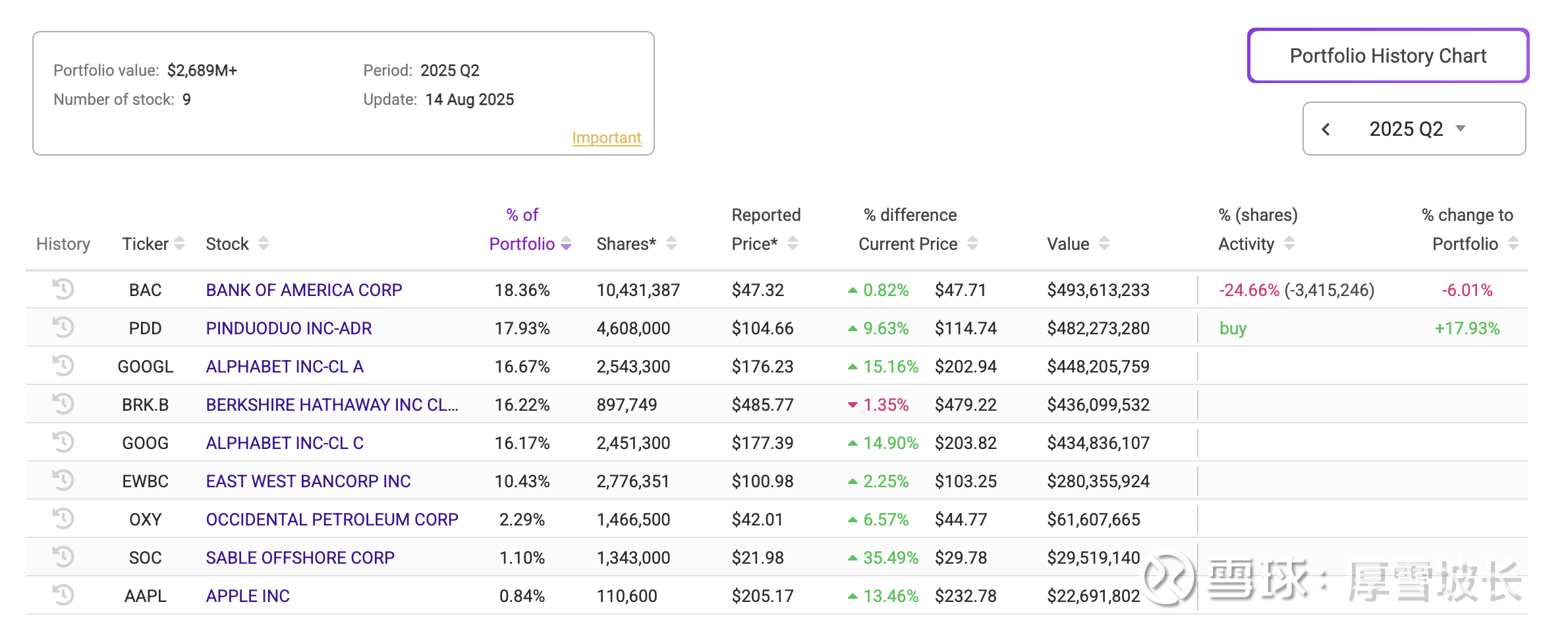Click the 2.29% portfolio share for OXY

[x=522, y=520]
